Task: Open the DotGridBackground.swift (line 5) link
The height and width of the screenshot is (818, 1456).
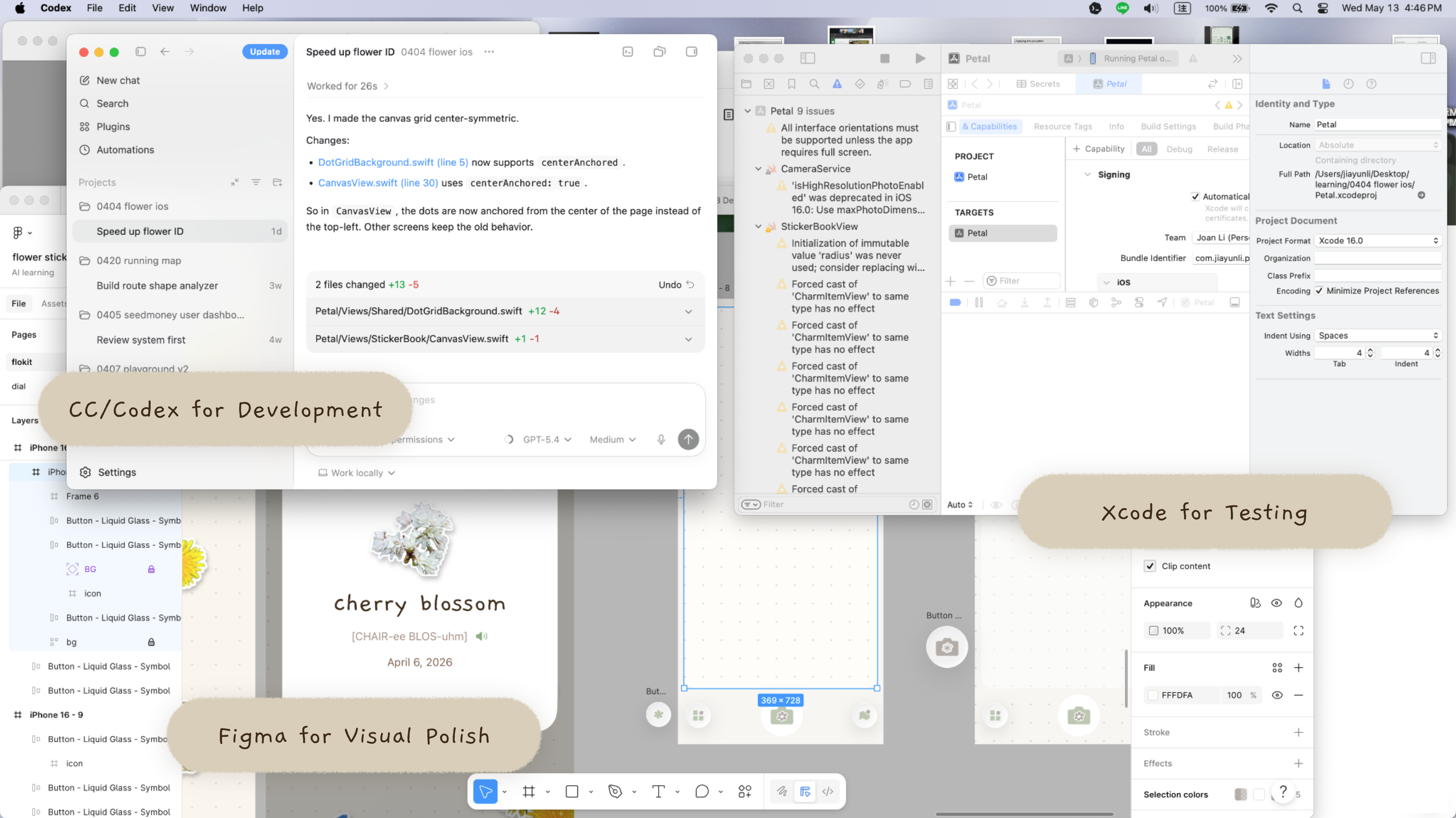Action: click(x=393, y=162)
